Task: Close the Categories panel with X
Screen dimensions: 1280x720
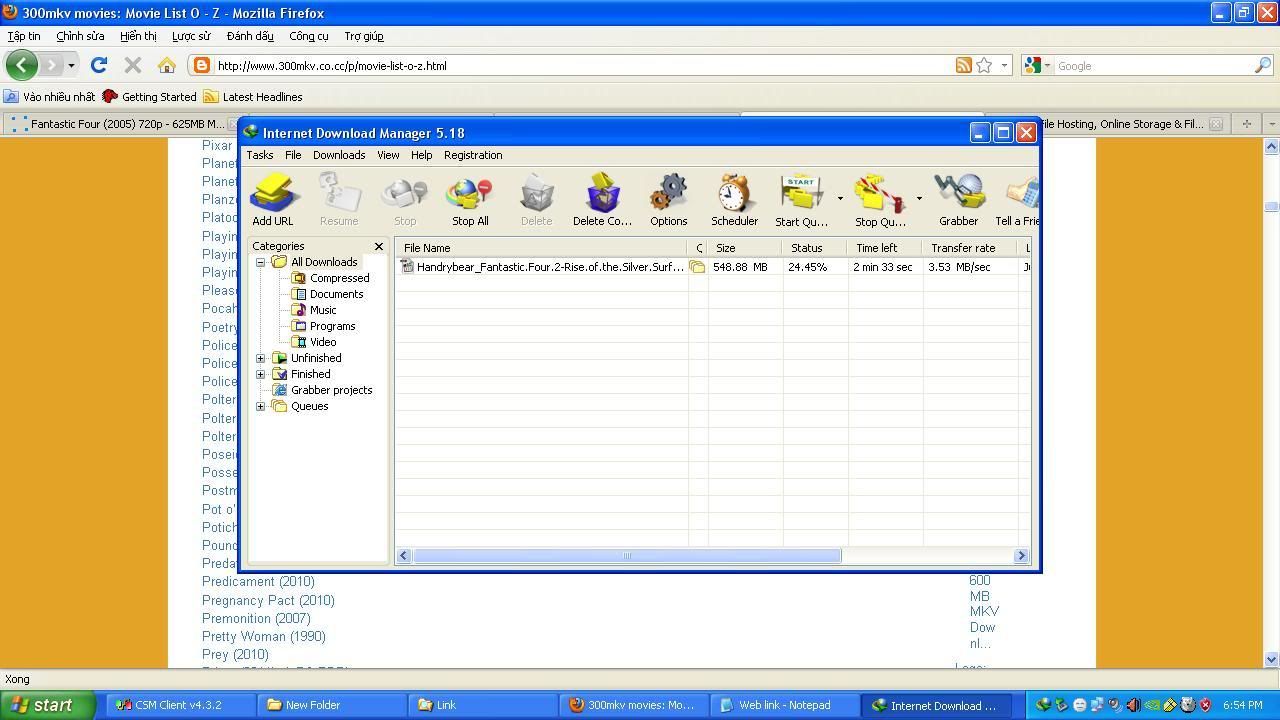Action: (x=378, y=246)
